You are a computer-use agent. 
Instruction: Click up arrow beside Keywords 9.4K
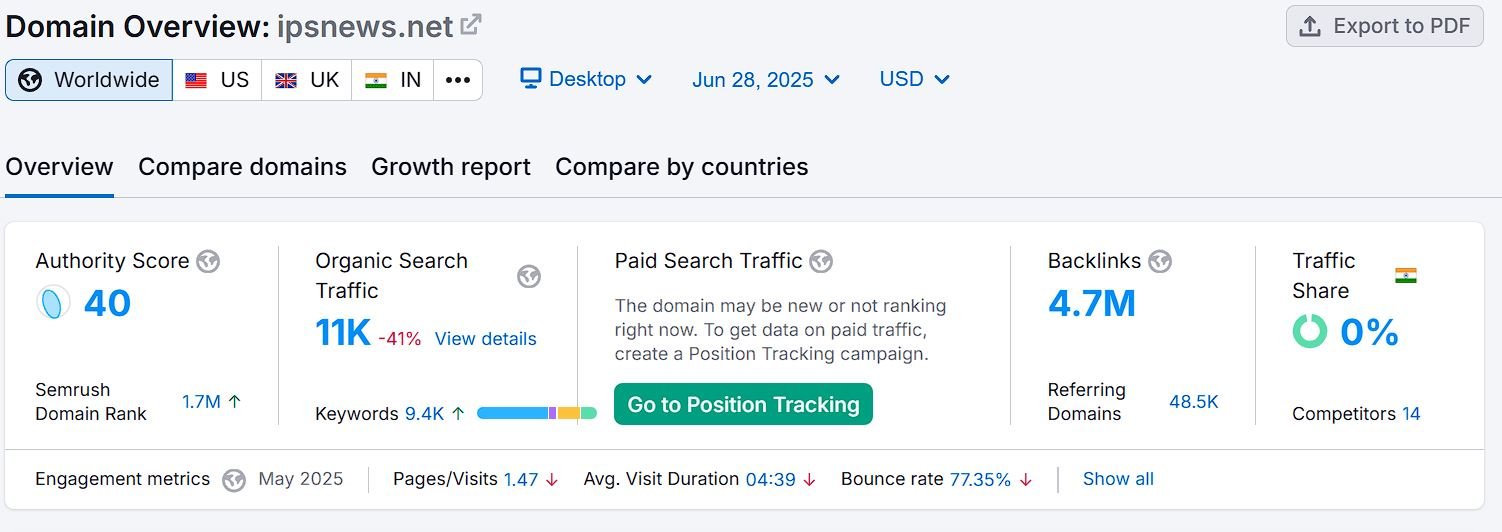(458, 413)
